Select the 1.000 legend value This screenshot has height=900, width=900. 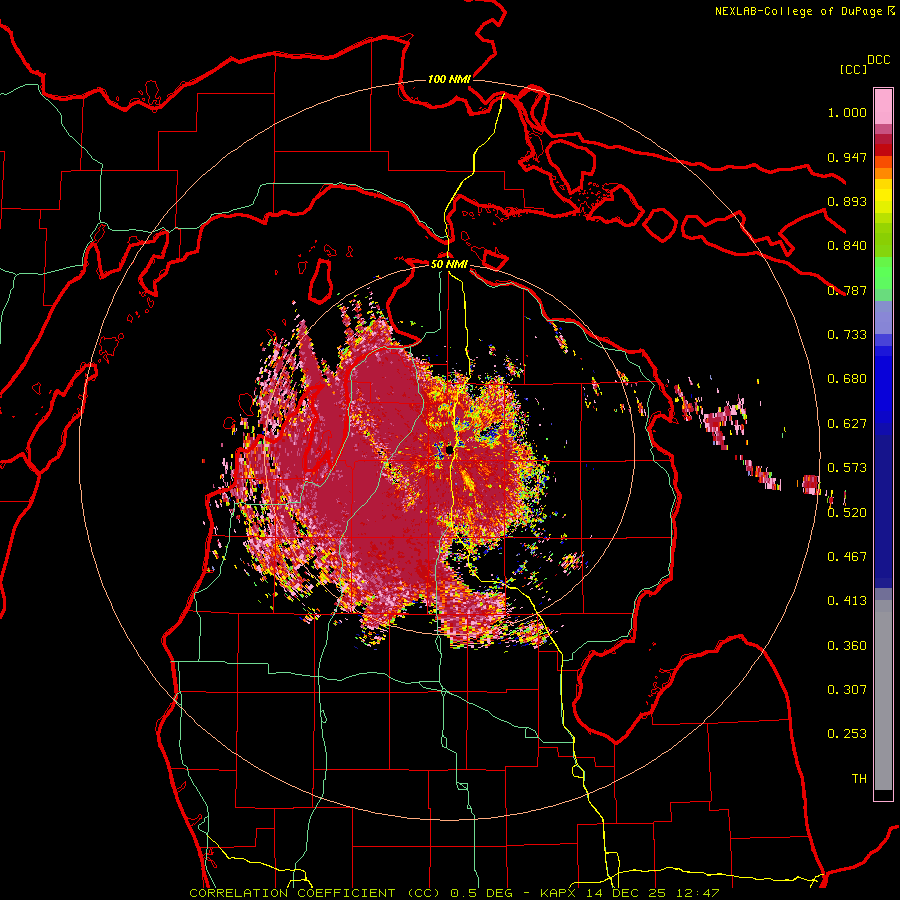tap(847, 112)
